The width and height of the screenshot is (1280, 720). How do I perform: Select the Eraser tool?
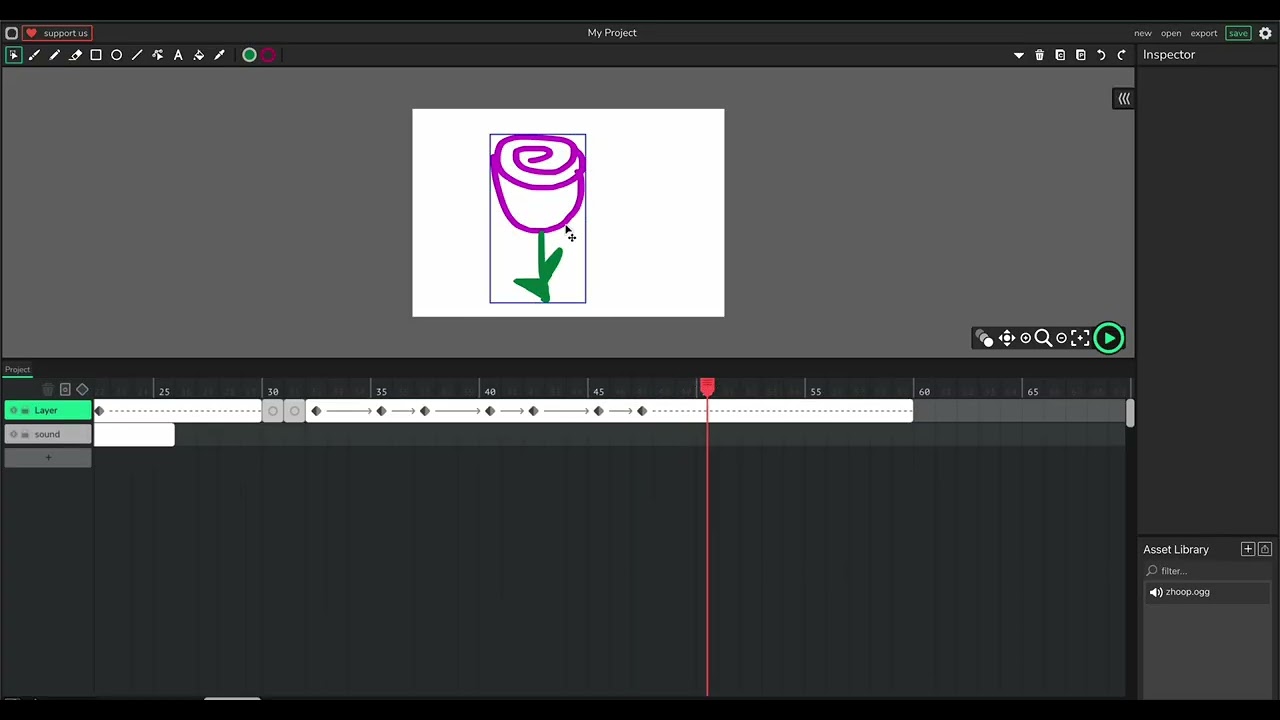[75, 55]
